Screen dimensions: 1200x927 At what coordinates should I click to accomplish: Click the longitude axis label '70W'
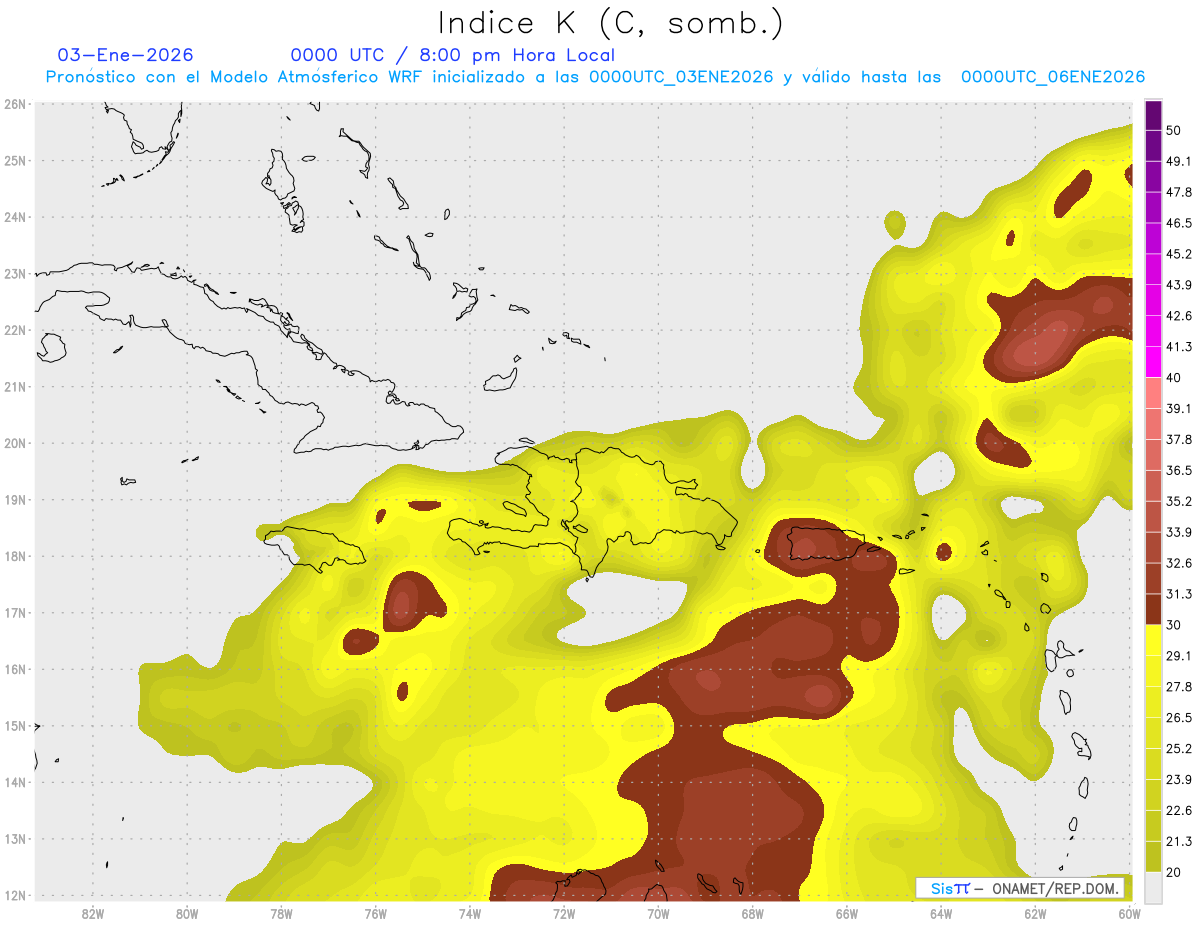coord(658,913)
